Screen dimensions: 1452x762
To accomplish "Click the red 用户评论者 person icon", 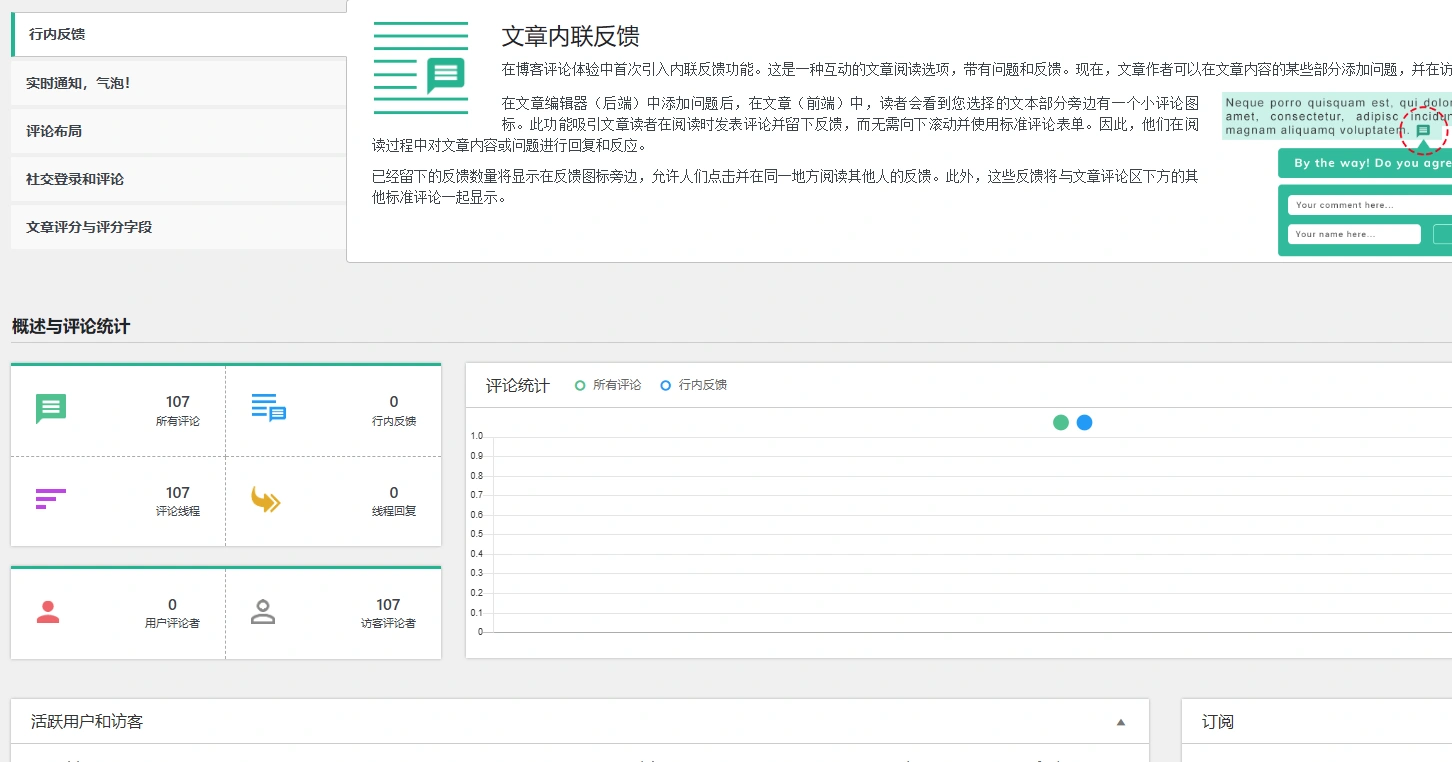I will (48, 611).
